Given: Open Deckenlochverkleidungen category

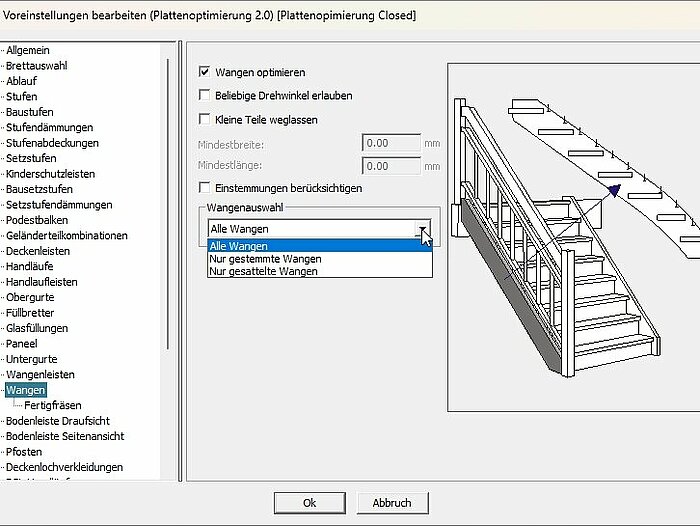Looking at the screenshot, I should [x=64, y=467].
